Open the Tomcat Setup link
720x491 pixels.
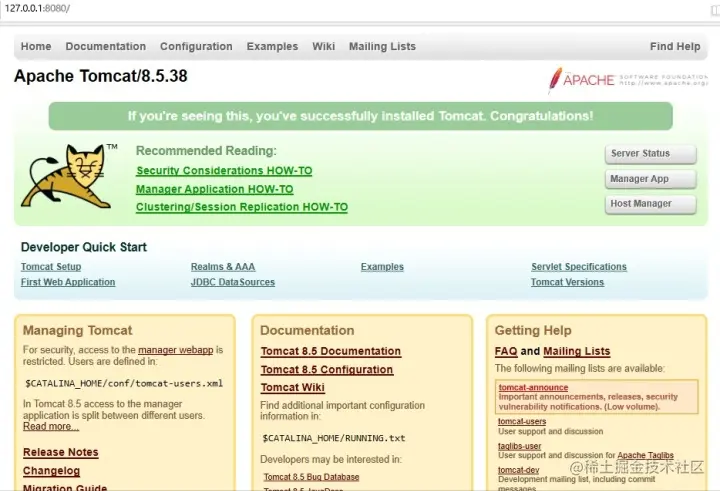[x=51, y=267]
